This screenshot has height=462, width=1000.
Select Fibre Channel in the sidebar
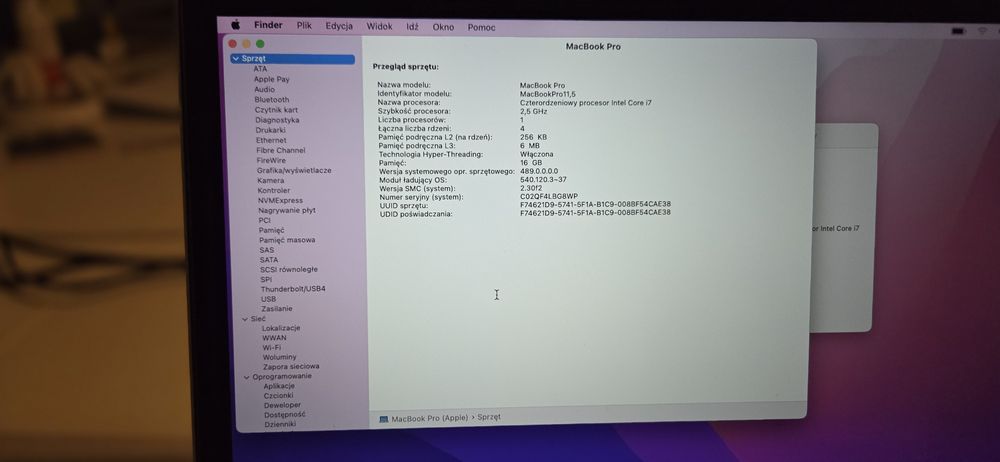281,151
